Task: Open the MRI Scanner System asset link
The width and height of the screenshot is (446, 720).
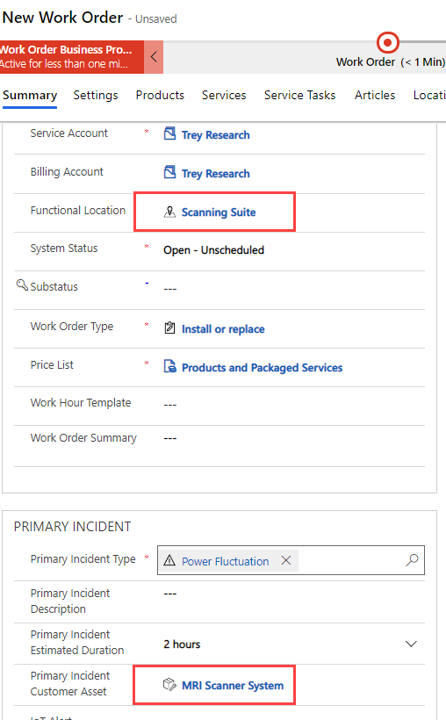Action: click(232, 686)
